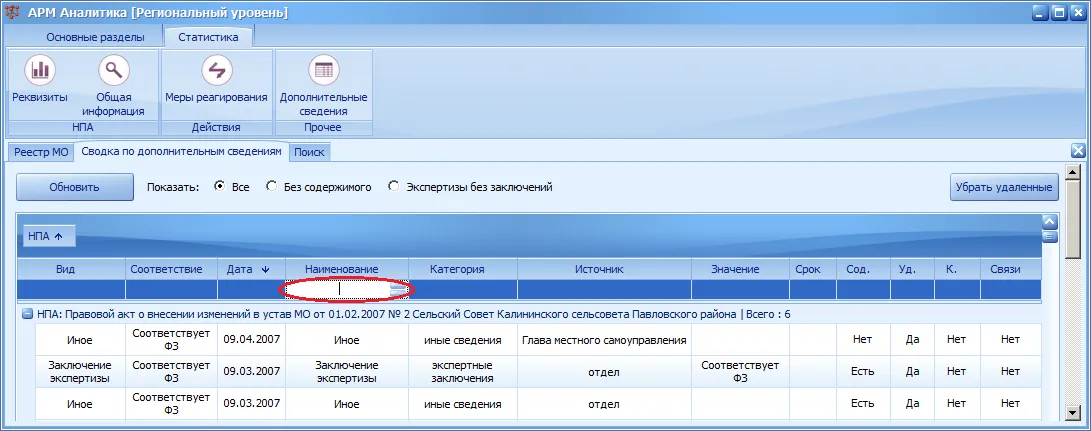Open Общая информация magnifier icon
The image size is (1091, 431).
click(113, 70)
